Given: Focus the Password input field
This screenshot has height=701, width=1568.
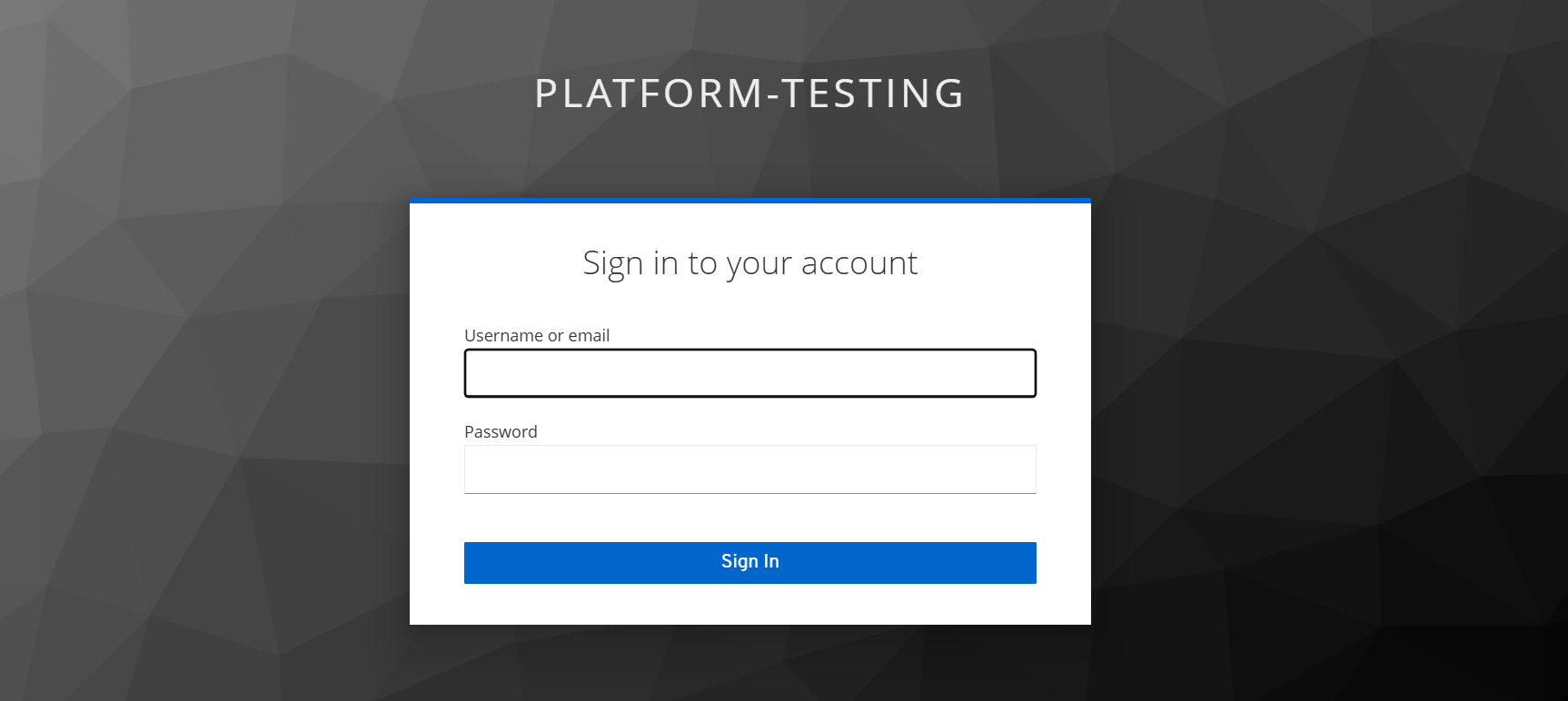Looking at the screenshot, I should [x=749, y=469].
